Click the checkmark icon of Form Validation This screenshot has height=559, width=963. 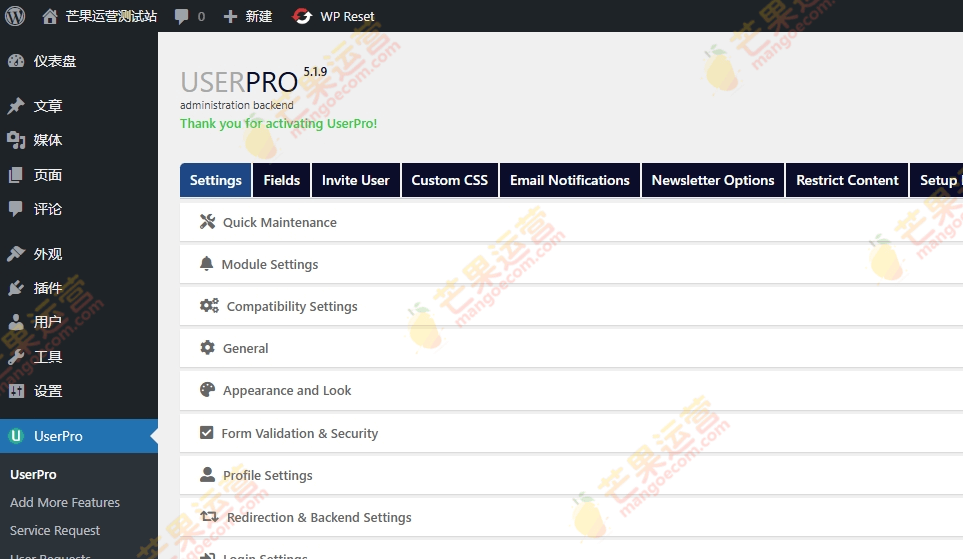pyautogui.click(x=206, y=432)
